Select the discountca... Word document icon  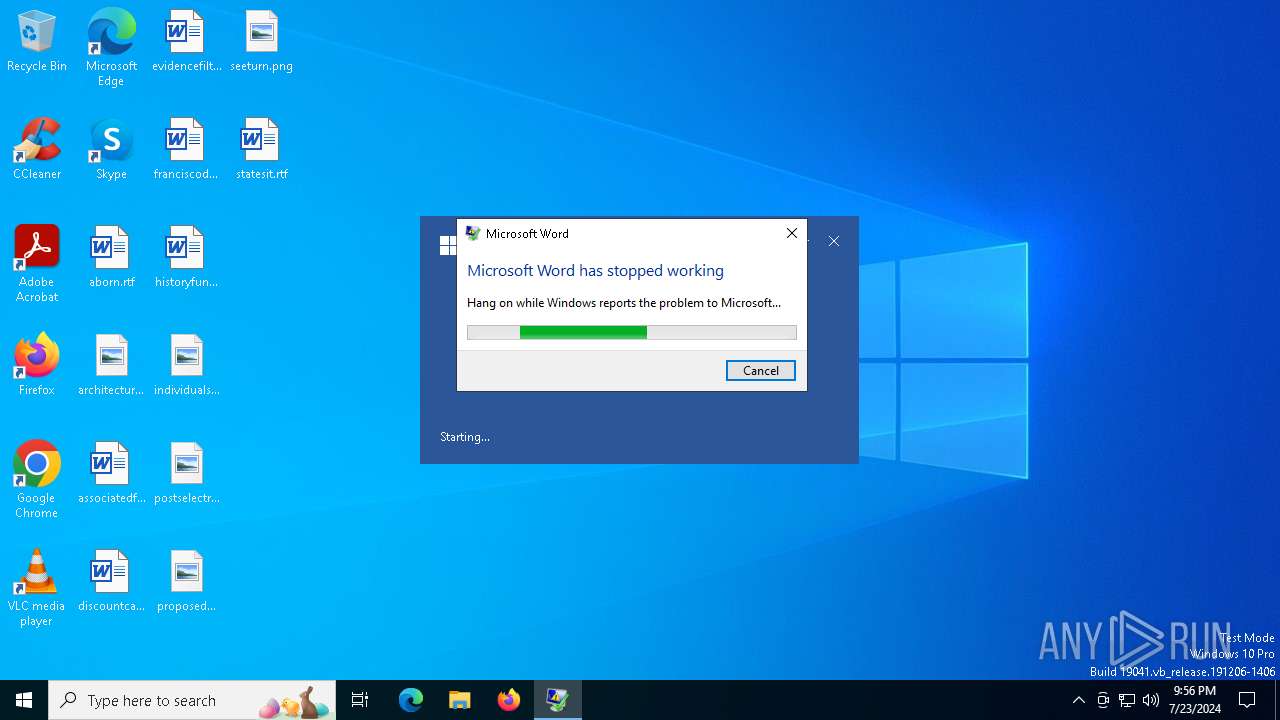(111, 582)
